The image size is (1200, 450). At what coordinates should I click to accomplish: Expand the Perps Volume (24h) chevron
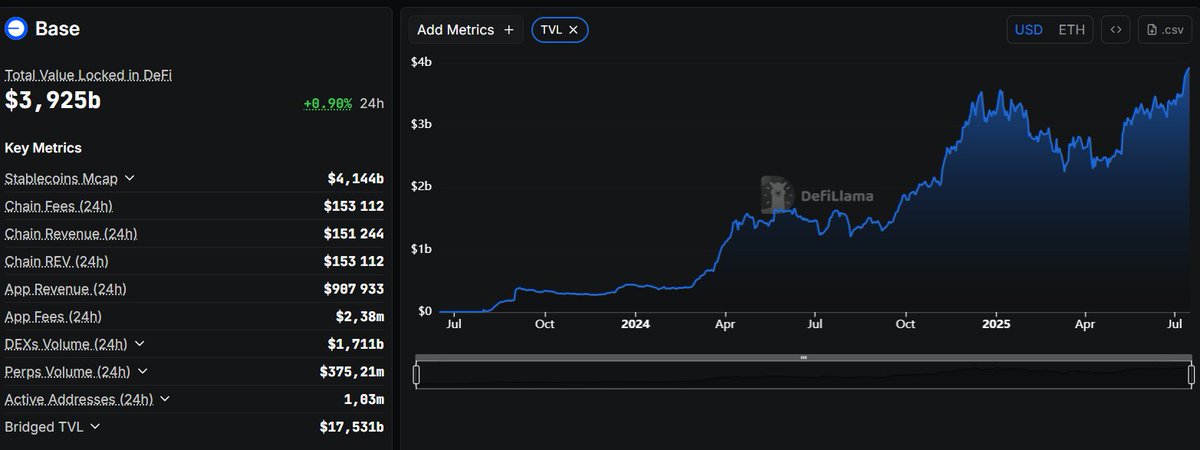[142, 371]
